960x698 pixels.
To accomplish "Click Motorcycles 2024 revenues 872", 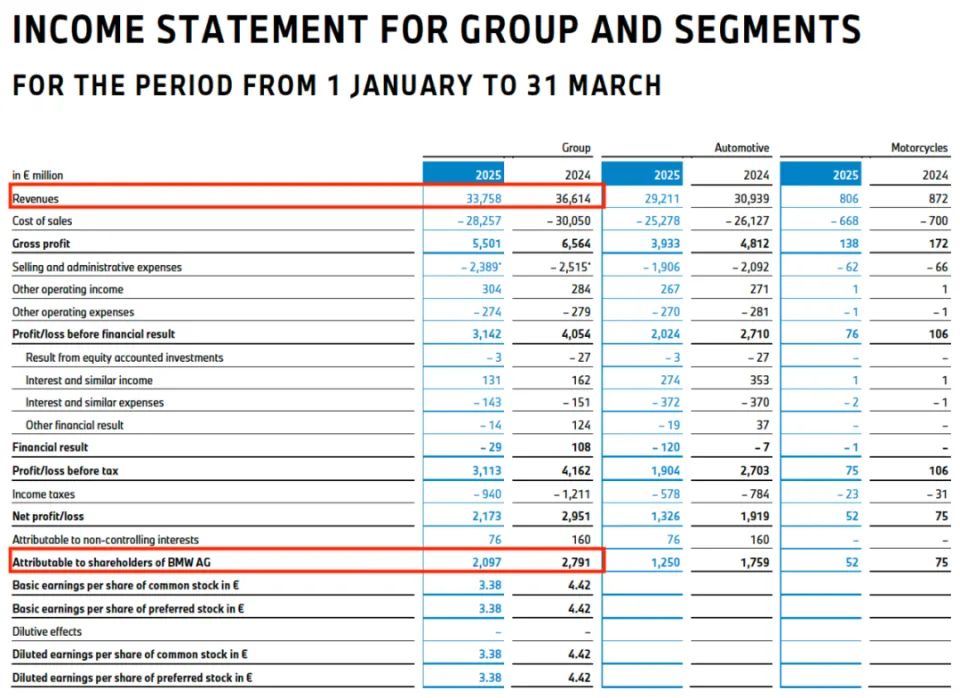I will pyautogui.click(x=938, y=198).
